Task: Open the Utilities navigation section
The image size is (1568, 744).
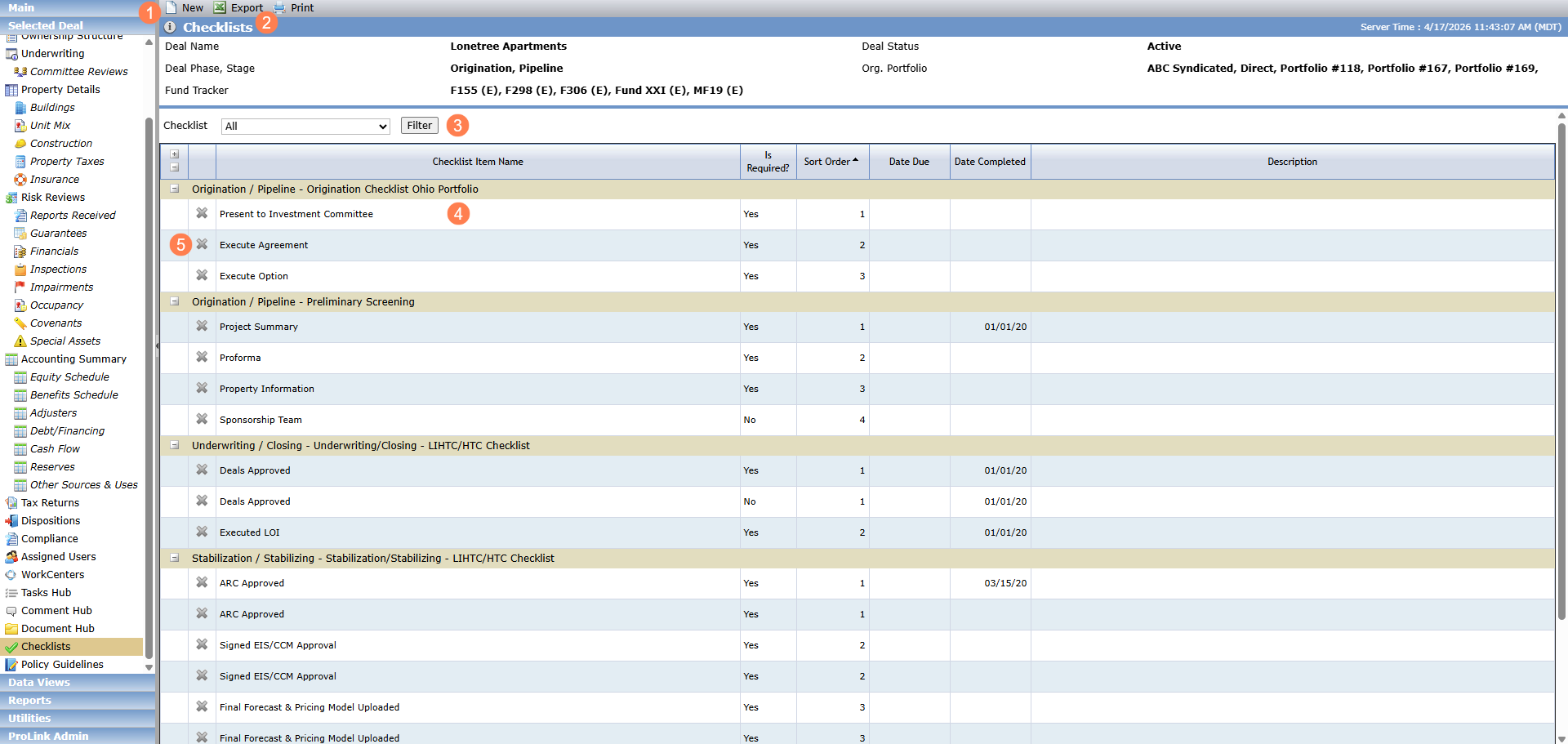Action: tap(78, 719)
